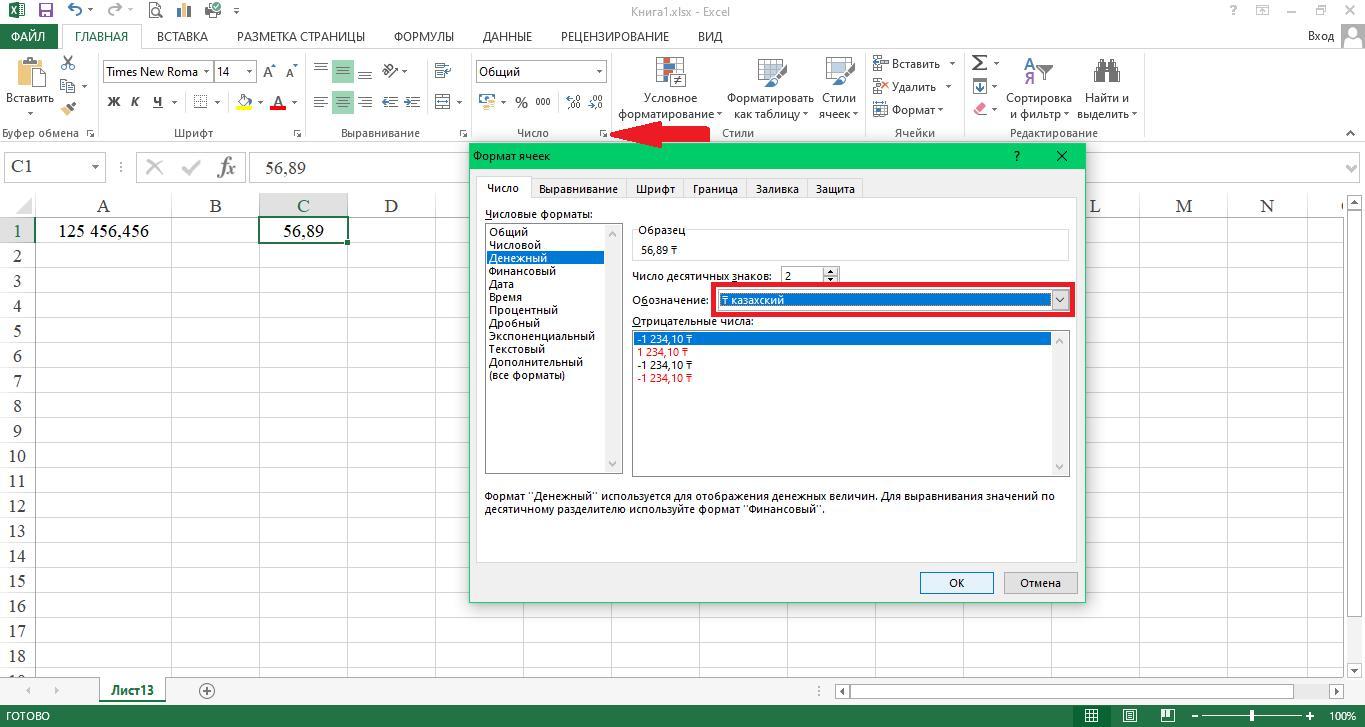Toggle center horizontal alignment

(343, 102)
